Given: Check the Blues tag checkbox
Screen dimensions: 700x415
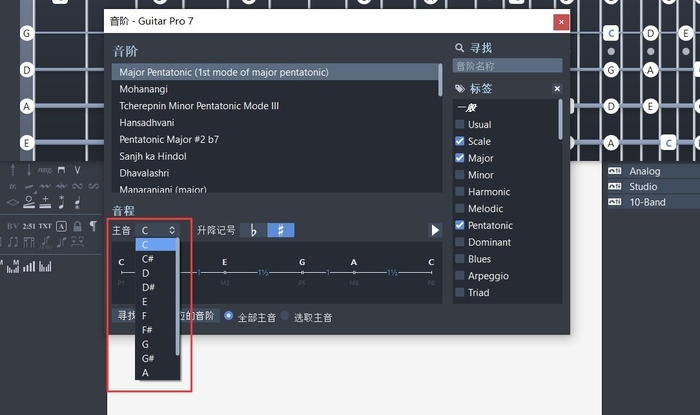Looking at the screenshot, I should (x=460, y=259).
